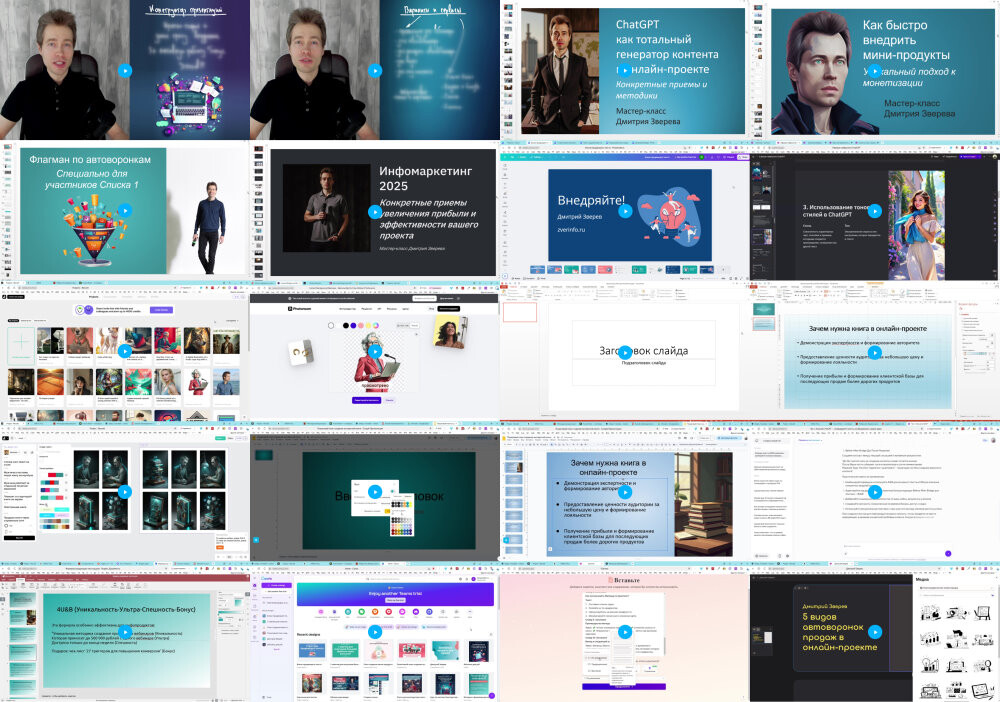Open the ChatGPT text conversation video
Screen dimensions: 1000x702
pyautogui.click(x=874, y=491)
